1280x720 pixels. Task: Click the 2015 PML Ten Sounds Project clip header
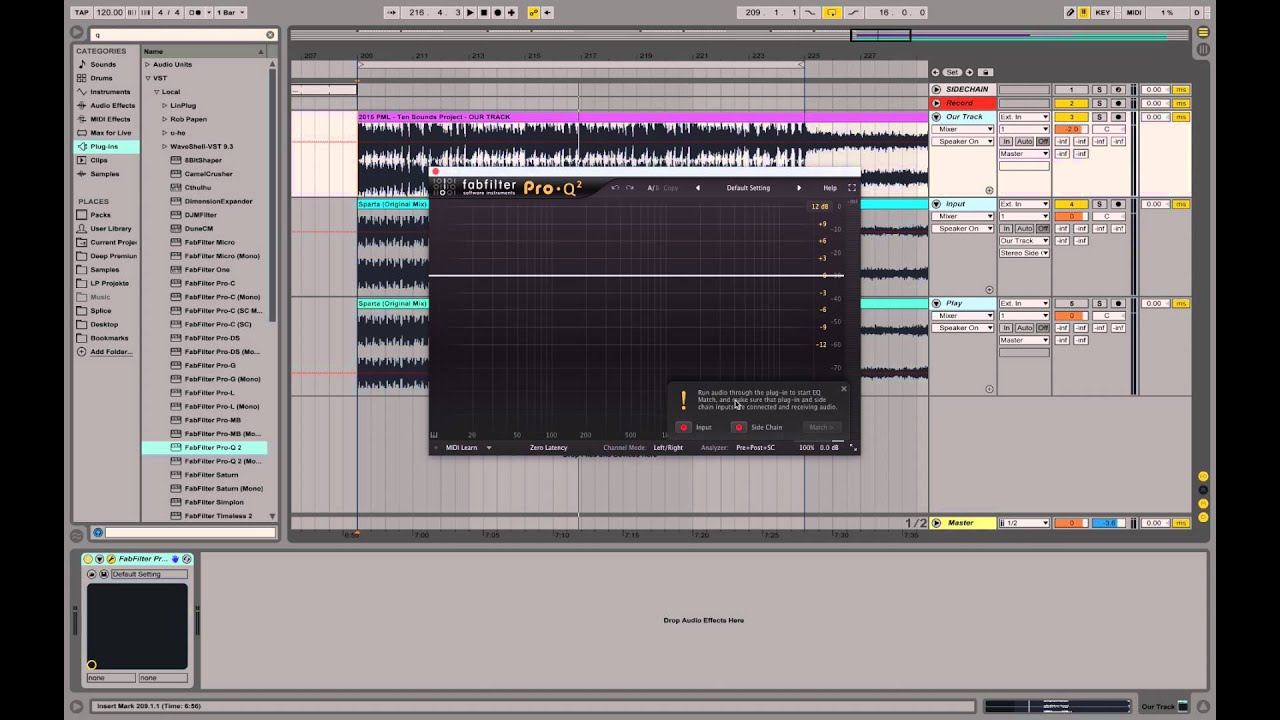pyautogui.click(x=643, y=117)
